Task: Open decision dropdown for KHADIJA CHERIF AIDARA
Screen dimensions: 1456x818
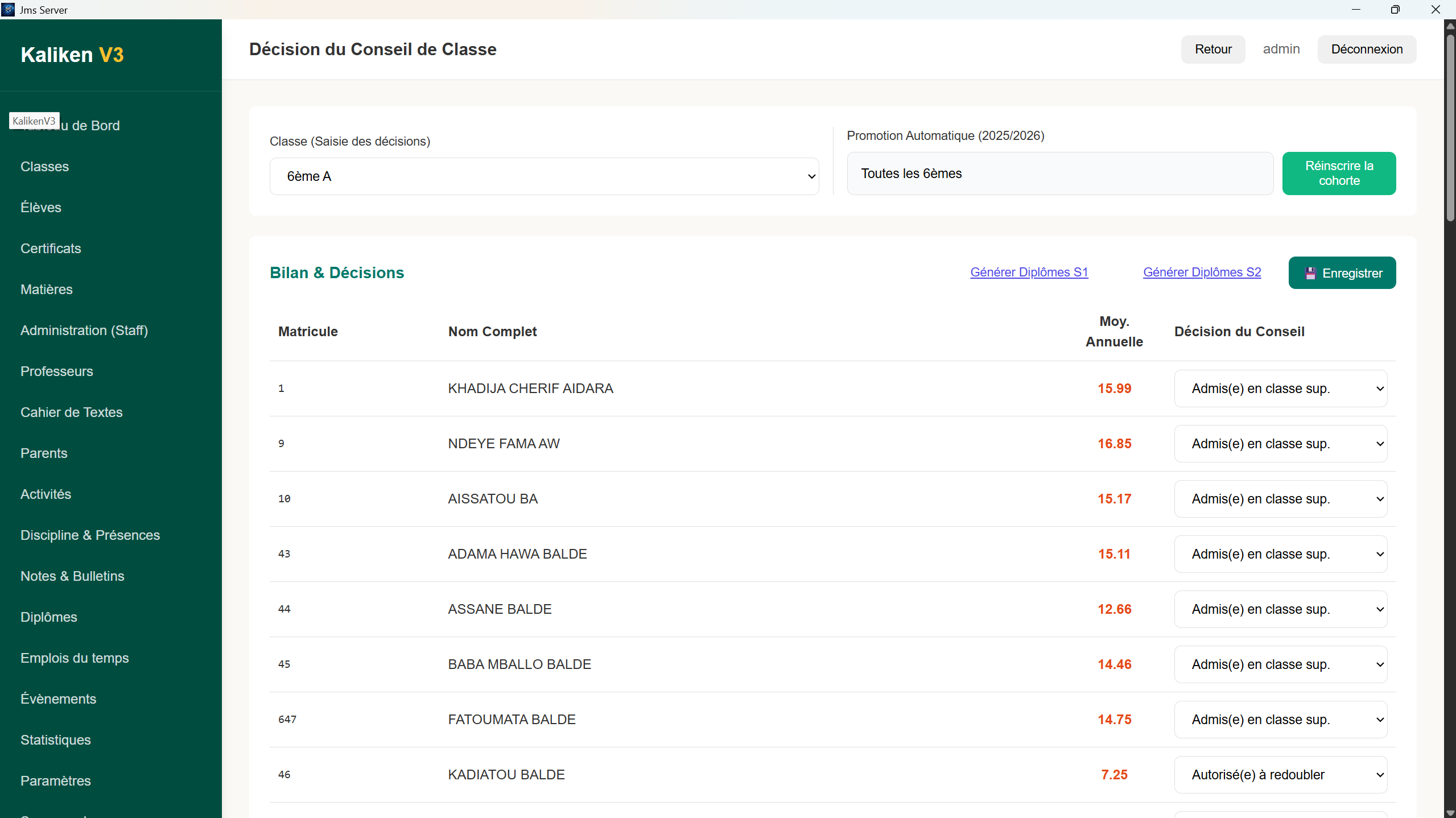Action: [1280, 389]
